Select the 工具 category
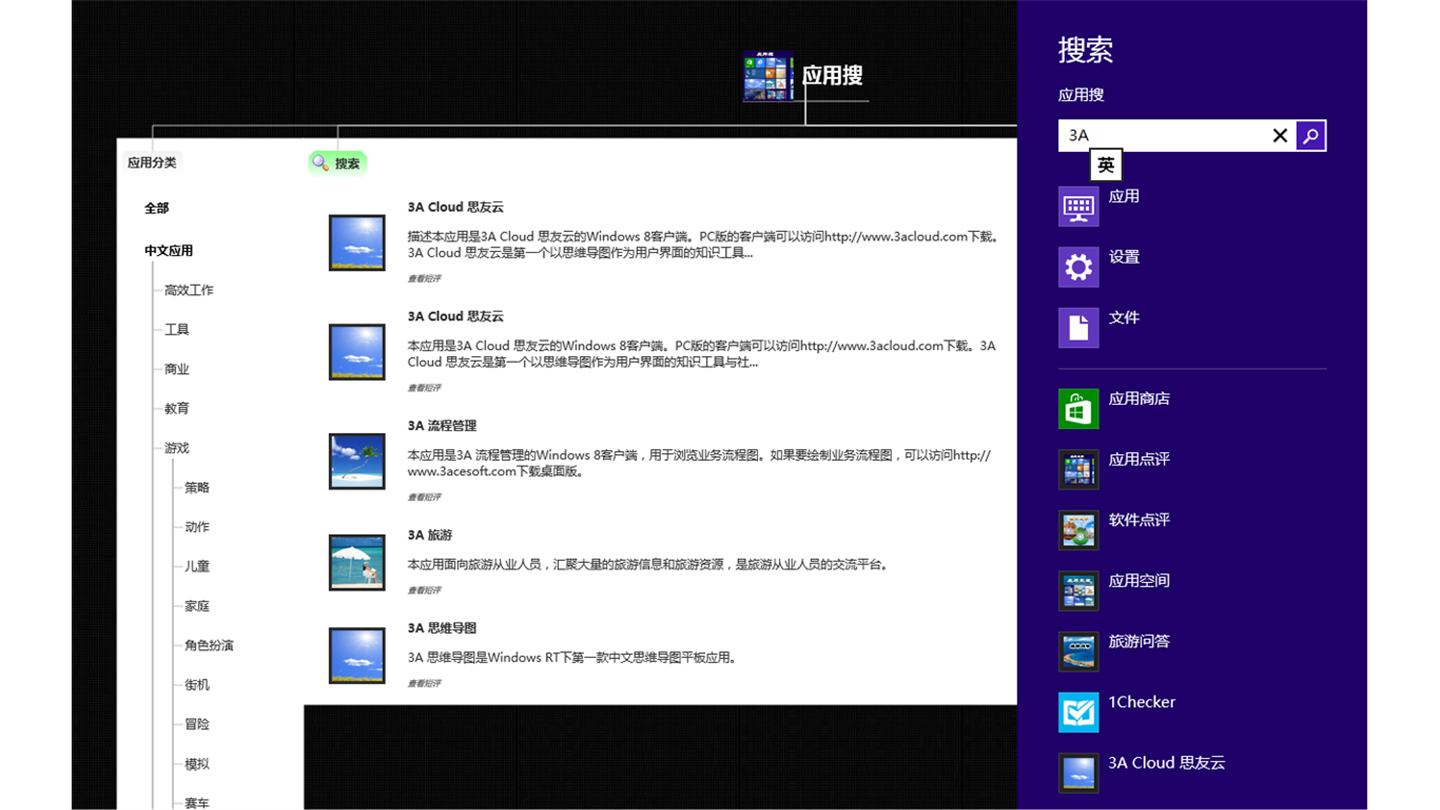Viewport: 1440px width, 810px height. tap(177, 329)
